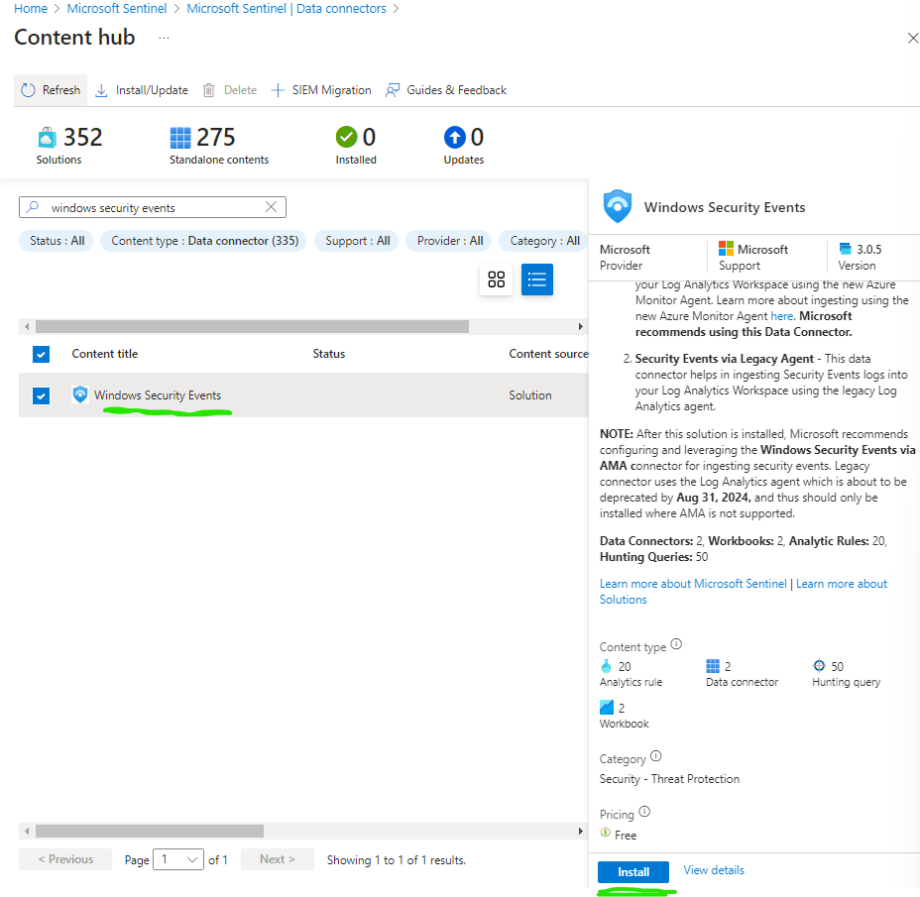920x897 pixels.
Task: Click the bottom horizontal scrollbar thumb
Action: tap(150, 831)
